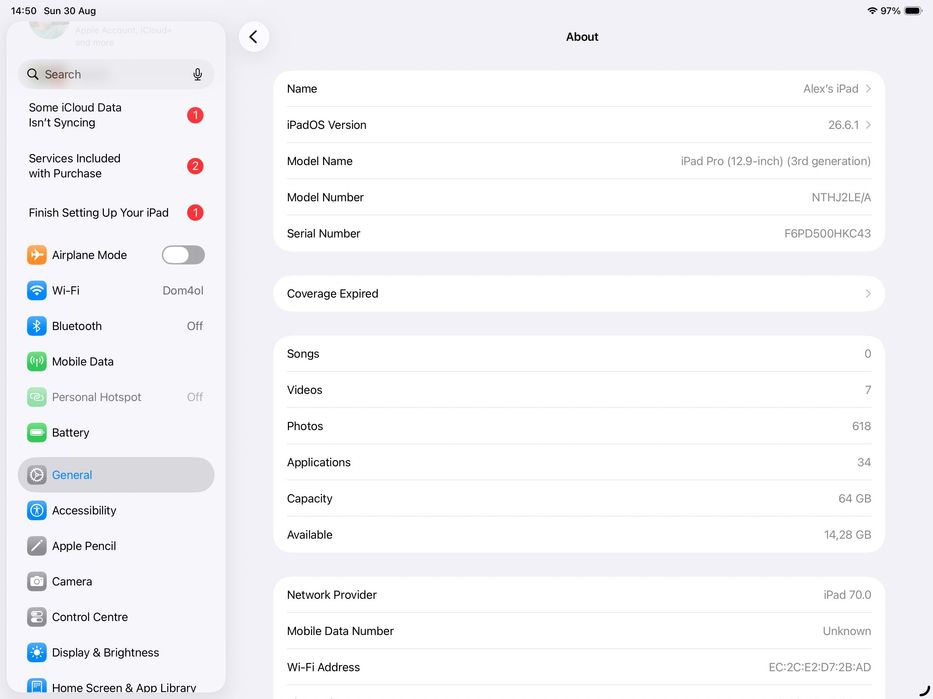Viewport: 933px width, 699px height.
Task: Tap the serial number F6PD500HKC43
Action: pyautogui.click(x=827, y=234)
